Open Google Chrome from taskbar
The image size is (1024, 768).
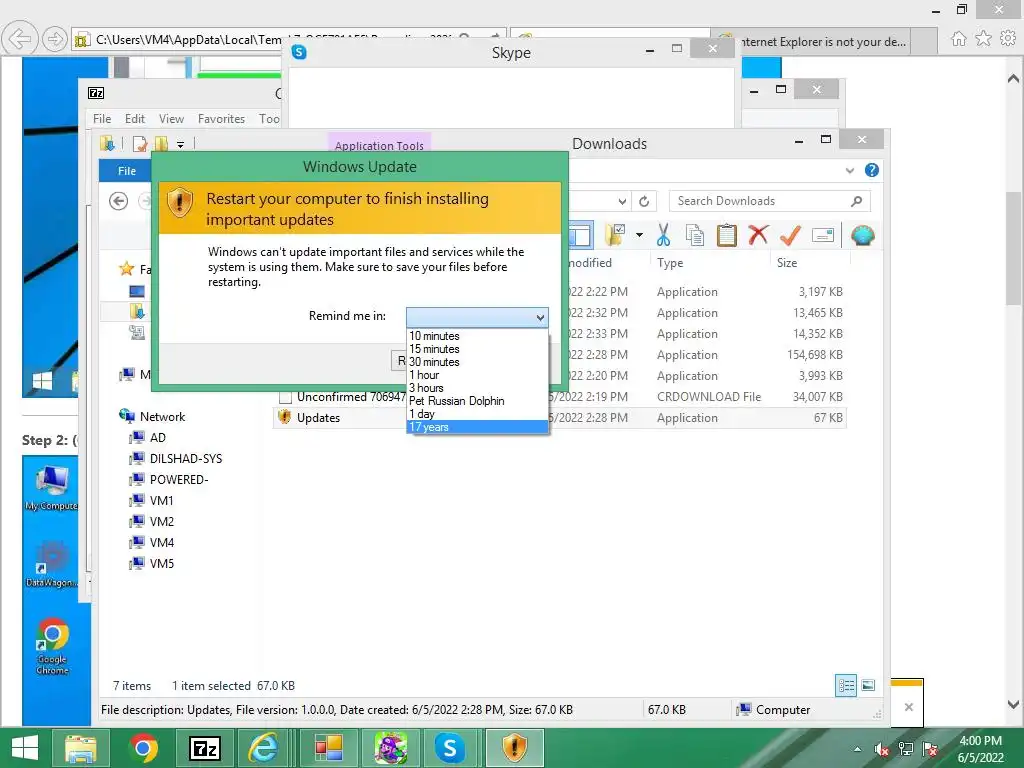point(144,748)
